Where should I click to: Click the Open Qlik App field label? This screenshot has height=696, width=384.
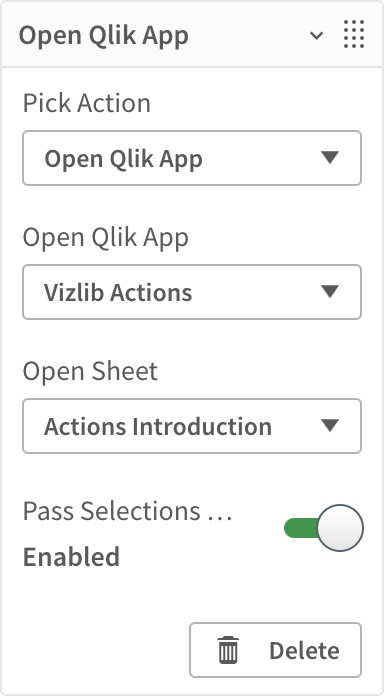[106, 238]
